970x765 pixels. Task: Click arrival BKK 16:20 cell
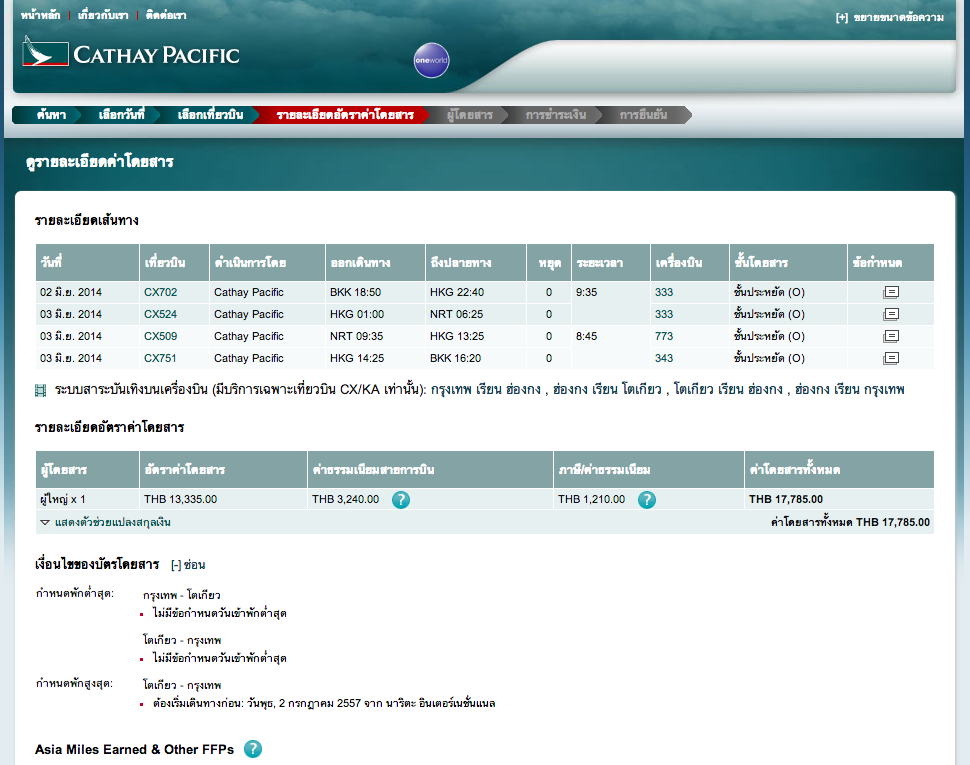click(x=476, y=358)
